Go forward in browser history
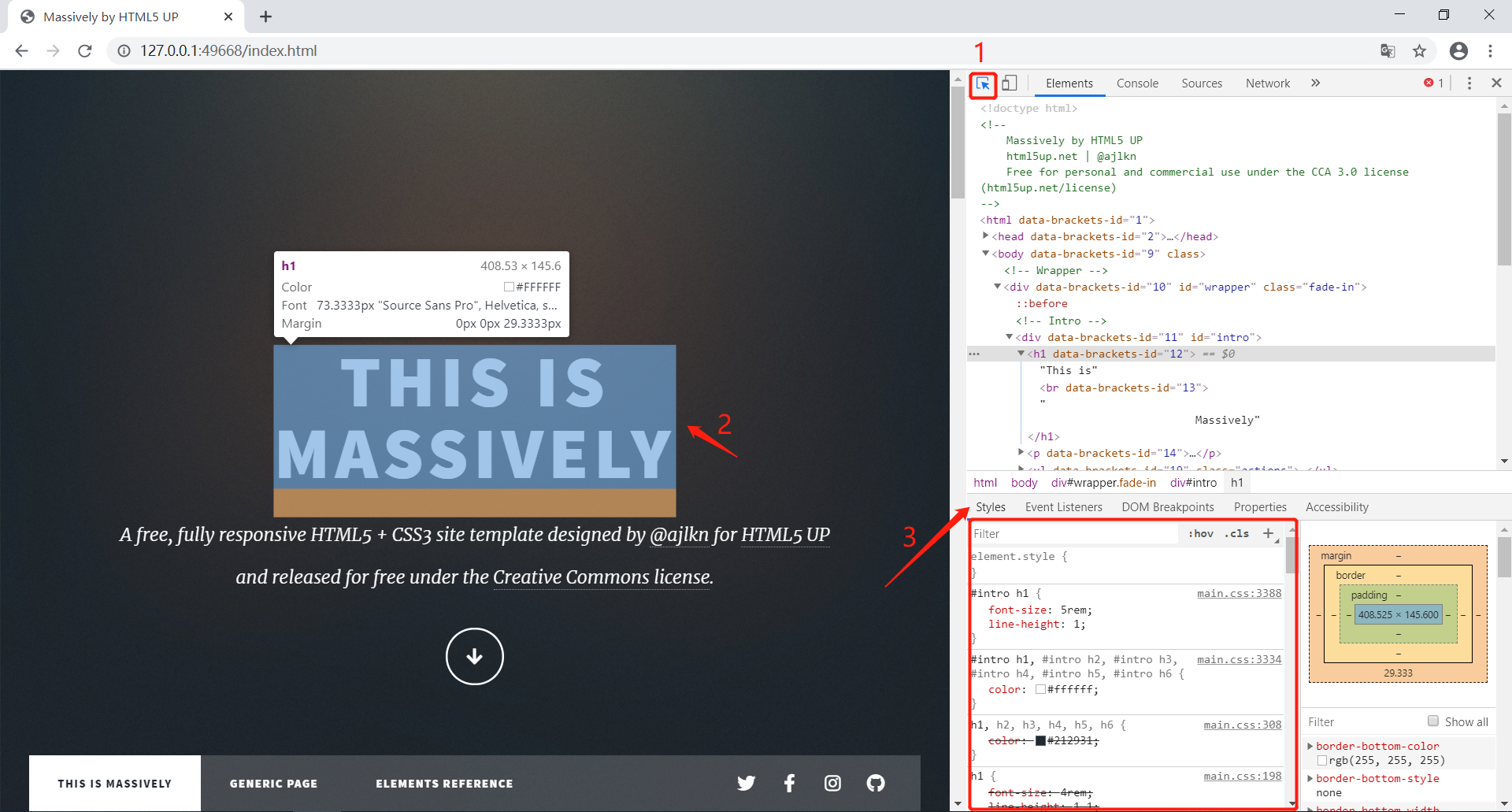The width and height of the screenshot is (1512, 812). [x=53, y=50]
